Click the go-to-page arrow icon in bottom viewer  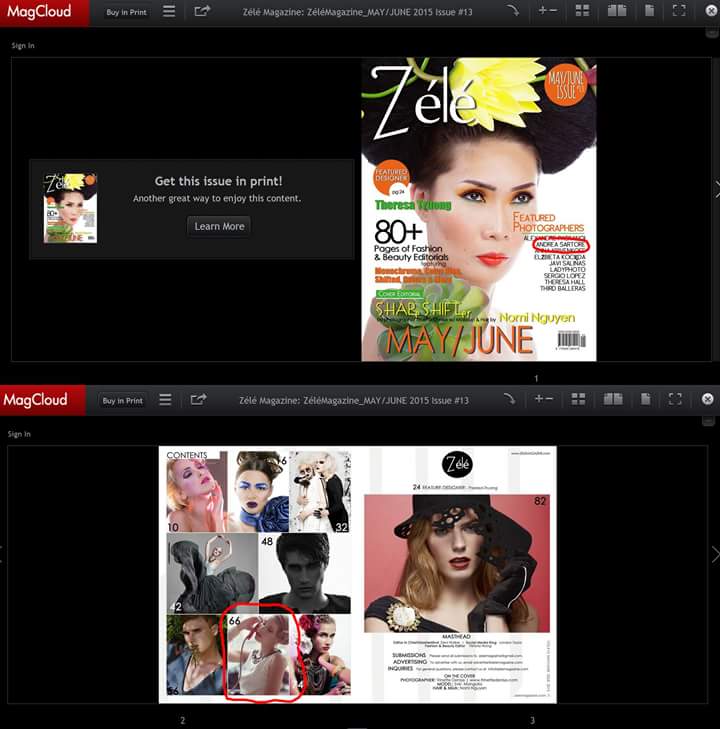coord(509,399)
